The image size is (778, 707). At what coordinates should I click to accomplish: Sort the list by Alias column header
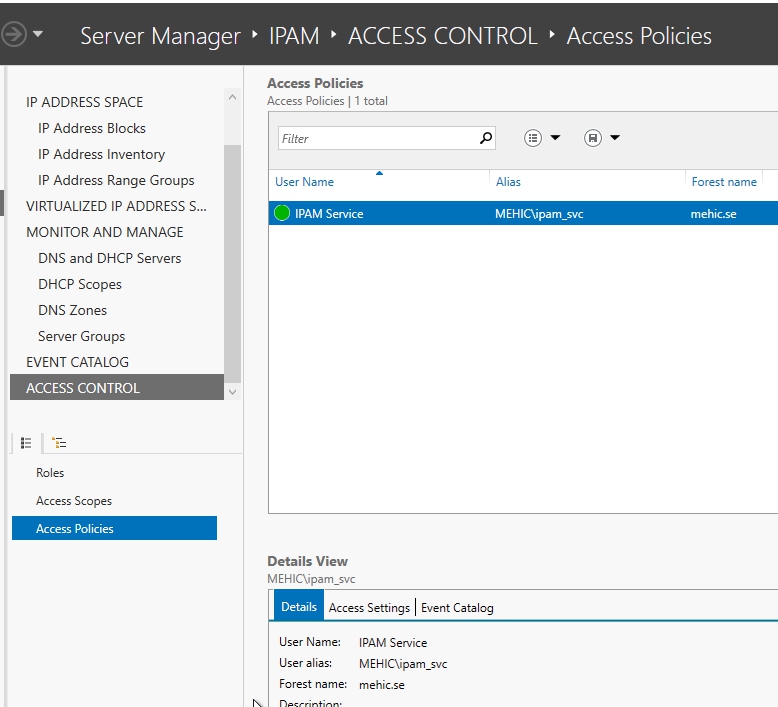(508, 182)
